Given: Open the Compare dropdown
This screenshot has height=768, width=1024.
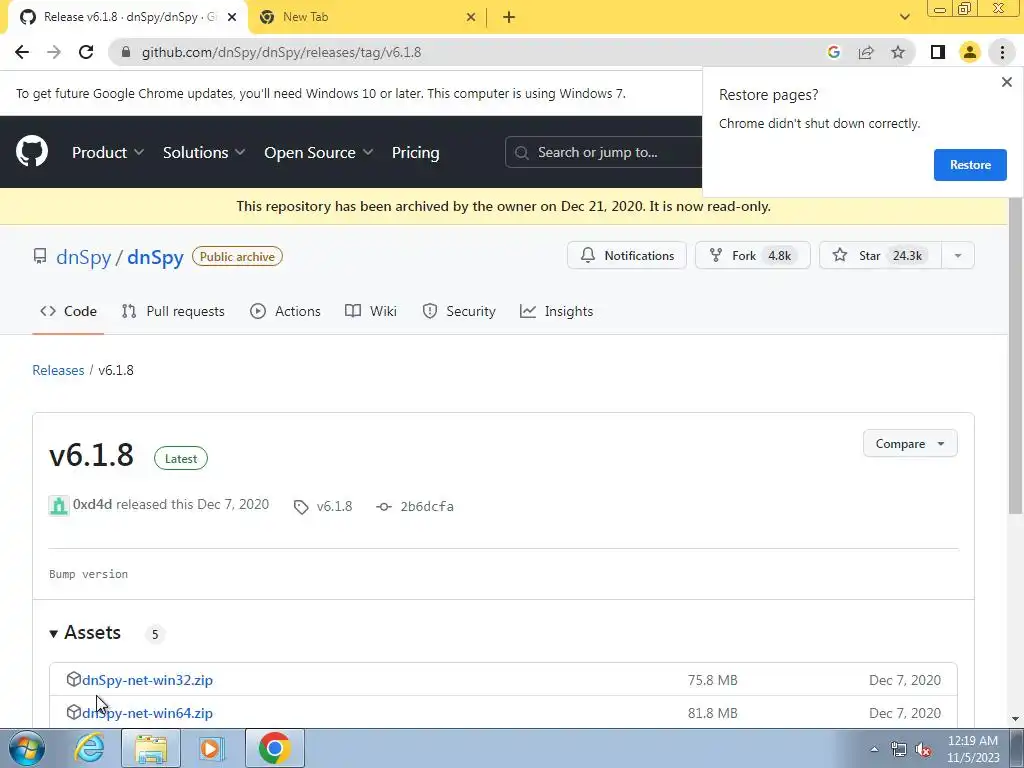Looking at the screenshot, I should click(910, 443).
